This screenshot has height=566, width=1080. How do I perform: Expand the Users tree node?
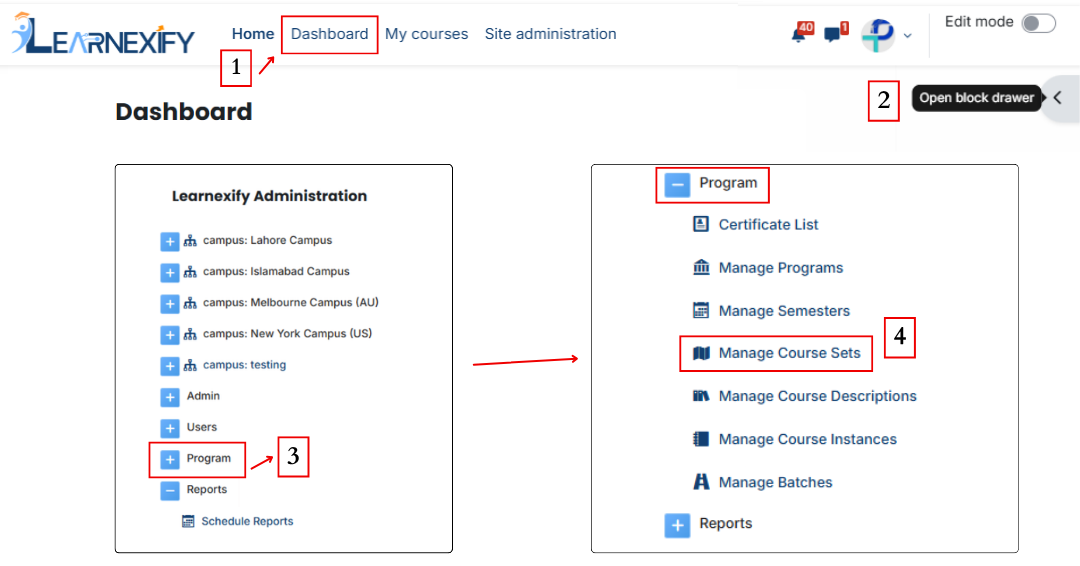[x=169, y=428]
